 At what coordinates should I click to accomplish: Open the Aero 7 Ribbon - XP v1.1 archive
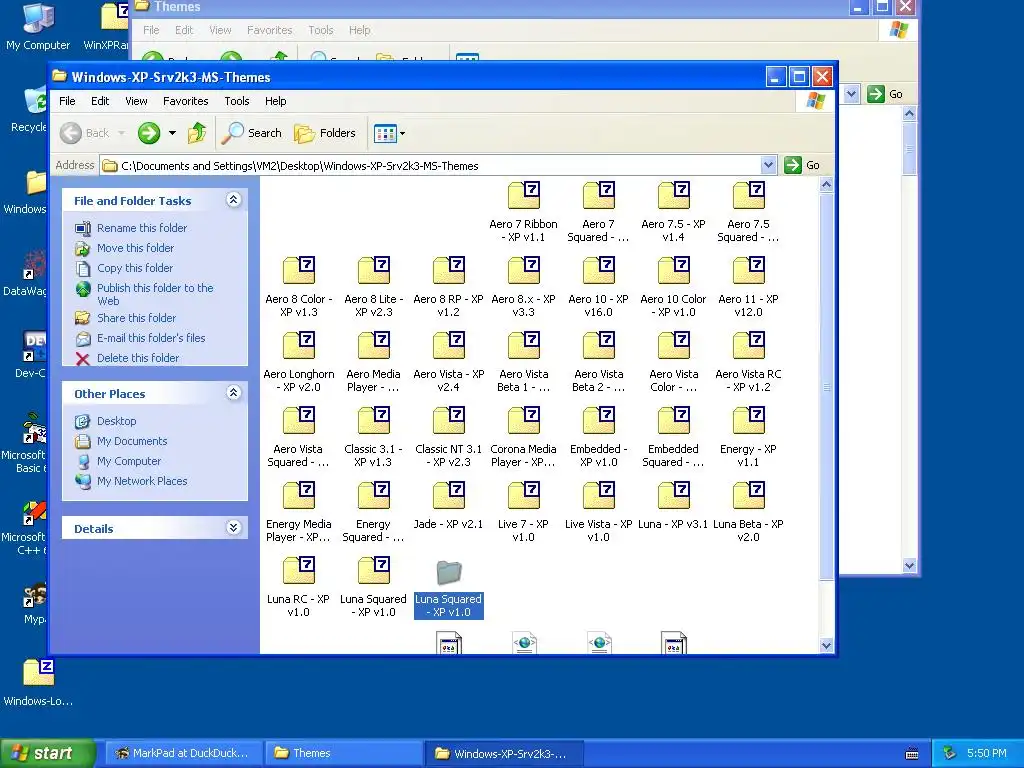tap(523, 212)
